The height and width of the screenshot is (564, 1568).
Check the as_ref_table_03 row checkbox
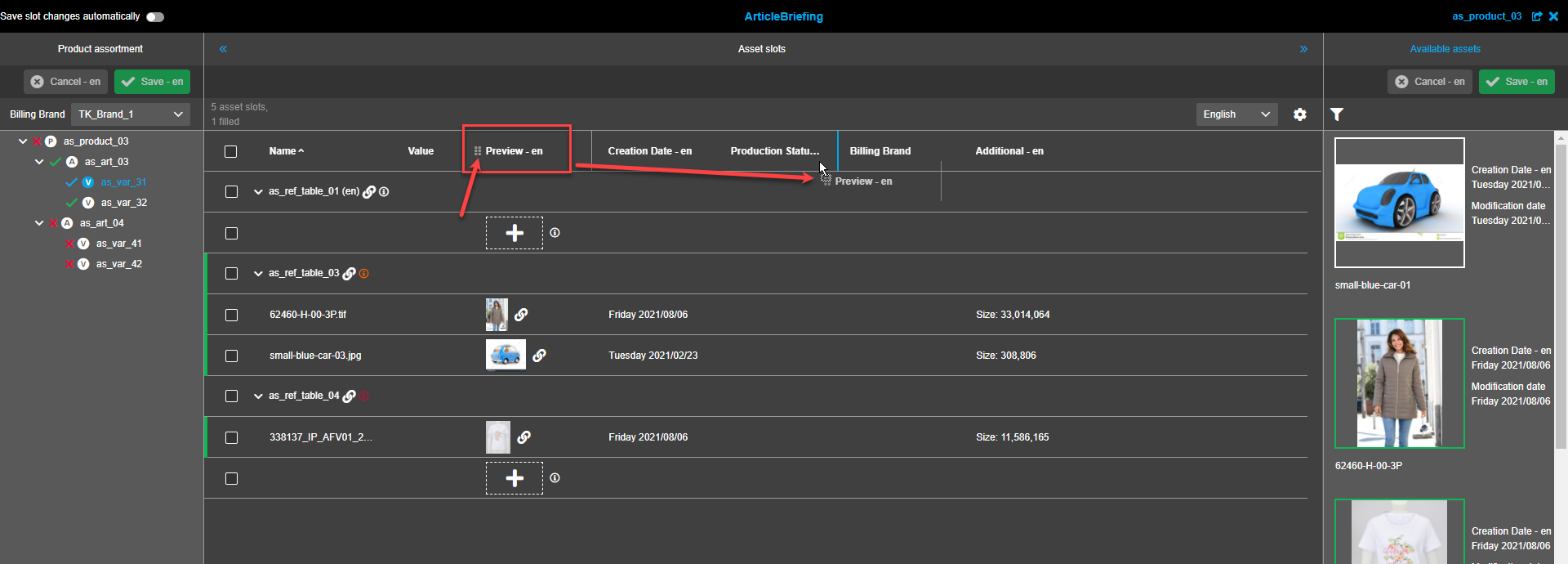click(231, 274)
